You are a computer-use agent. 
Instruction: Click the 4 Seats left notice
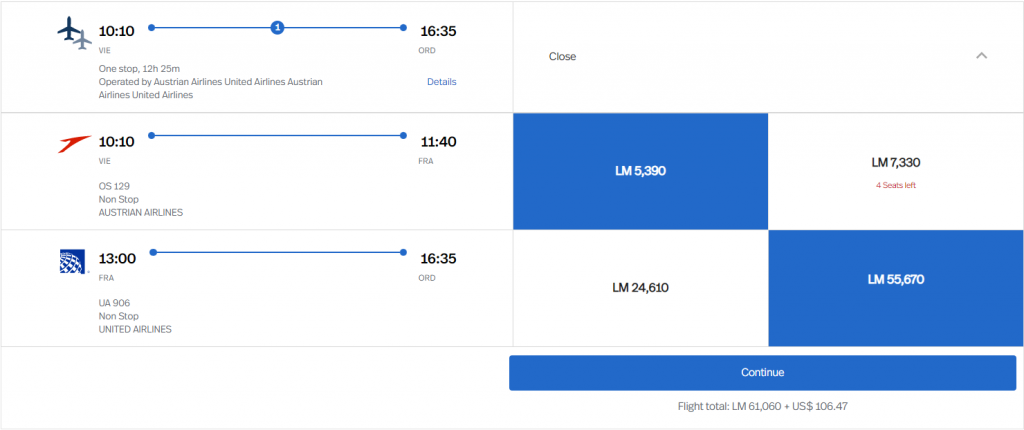point(895,184)
